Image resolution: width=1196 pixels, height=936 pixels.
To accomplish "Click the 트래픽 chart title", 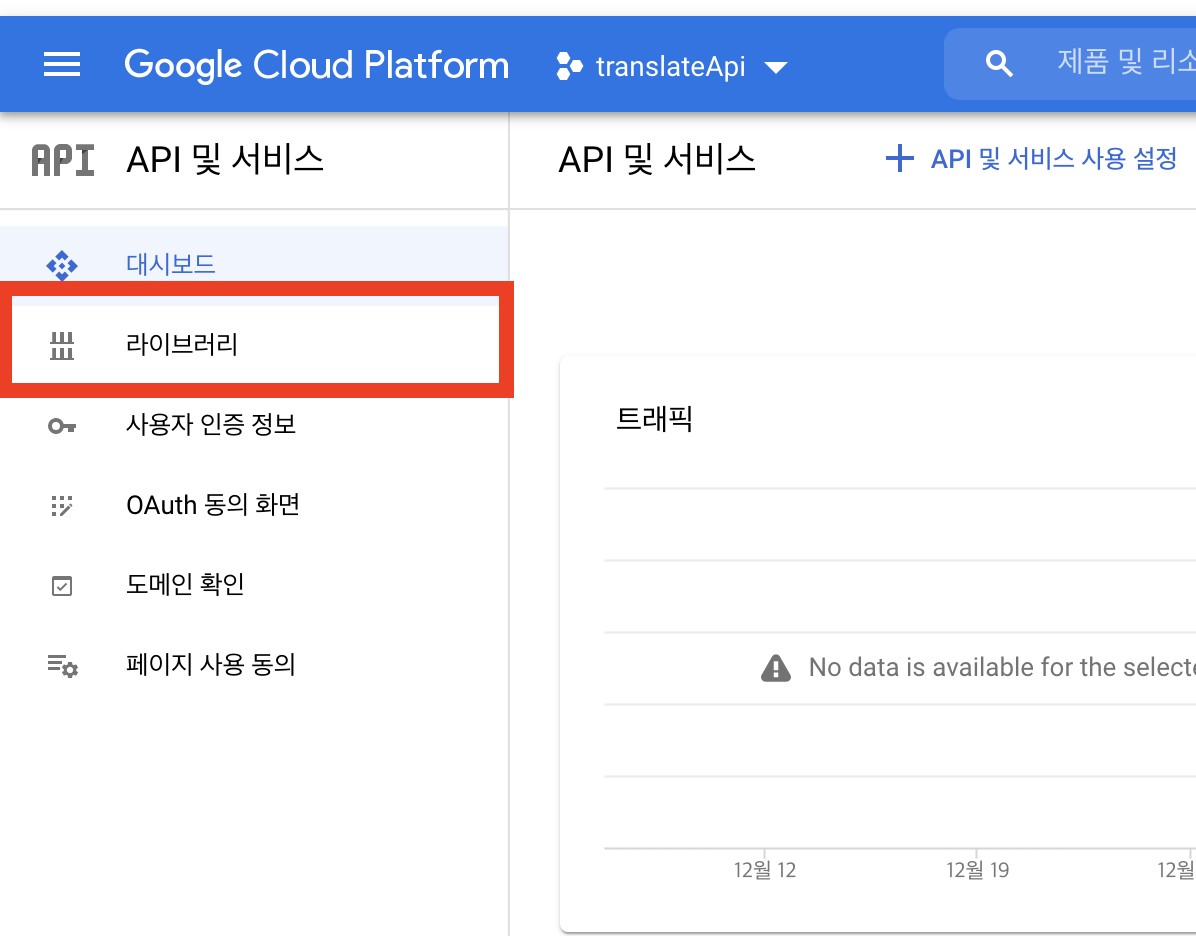I will click(x=654, y=419).
